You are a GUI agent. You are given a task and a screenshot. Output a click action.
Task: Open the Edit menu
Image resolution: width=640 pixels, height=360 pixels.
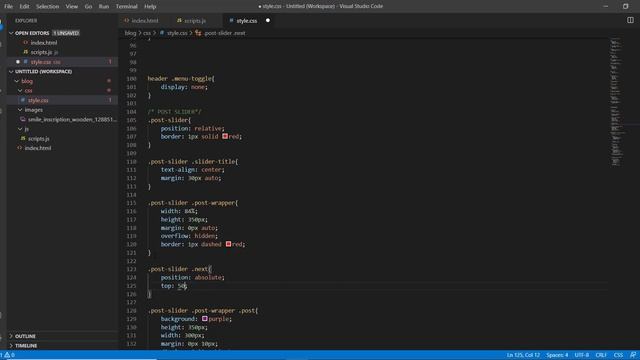point(24,7)
